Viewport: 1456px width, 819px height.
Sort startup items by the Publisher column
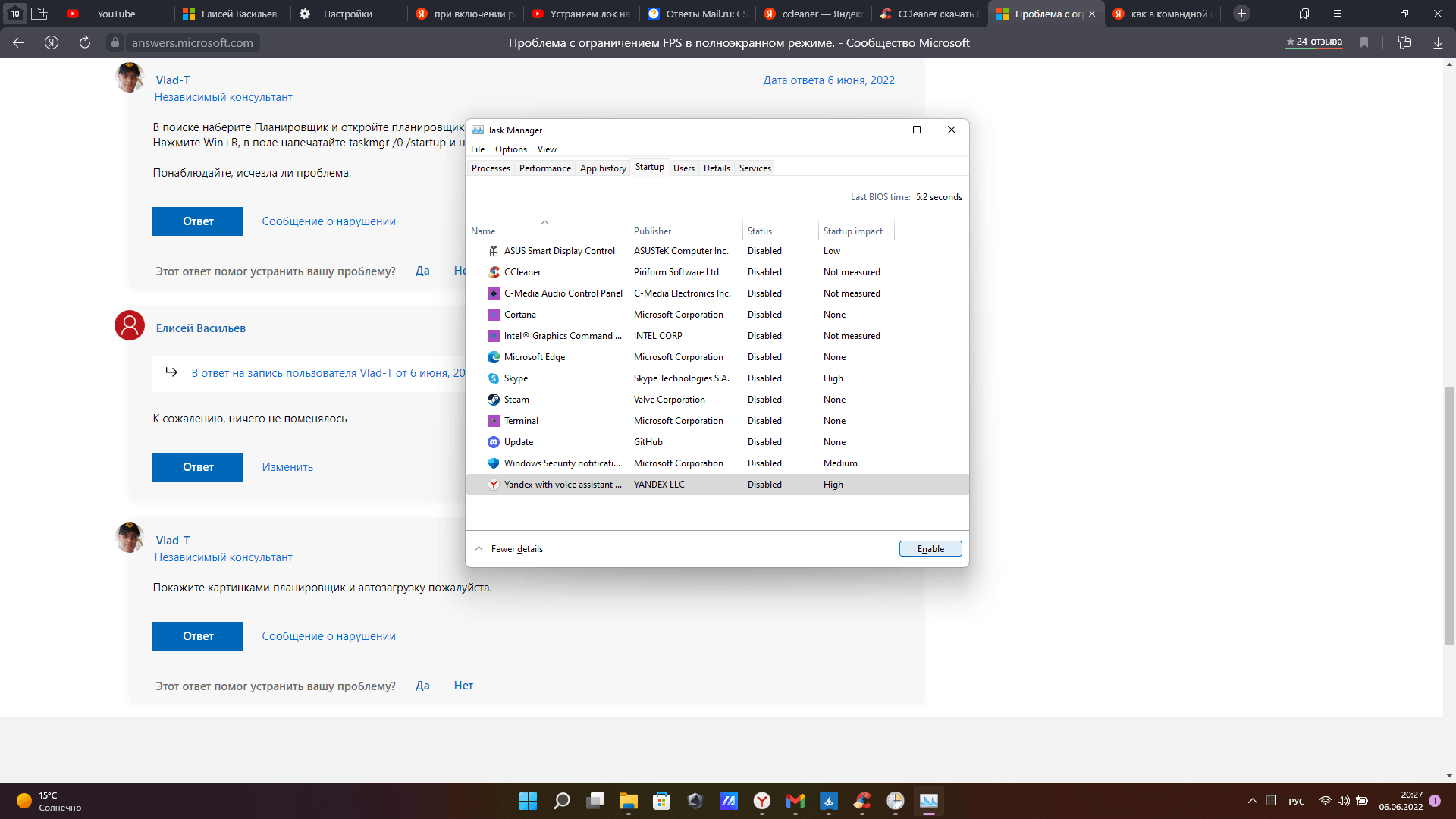686,231
